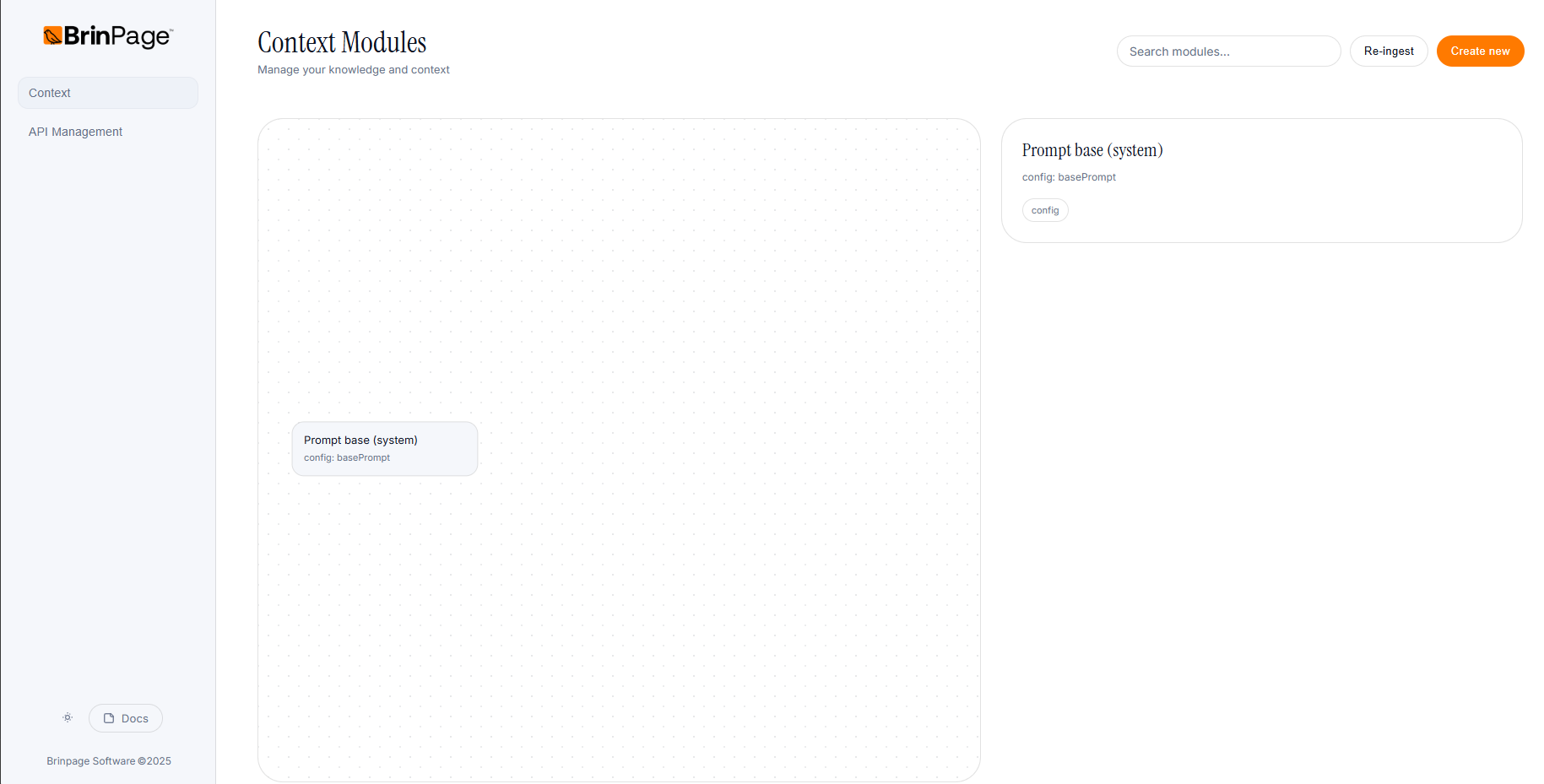
Task: Toggle the light/dark theme sun icon
Action: tap(68, 718)
